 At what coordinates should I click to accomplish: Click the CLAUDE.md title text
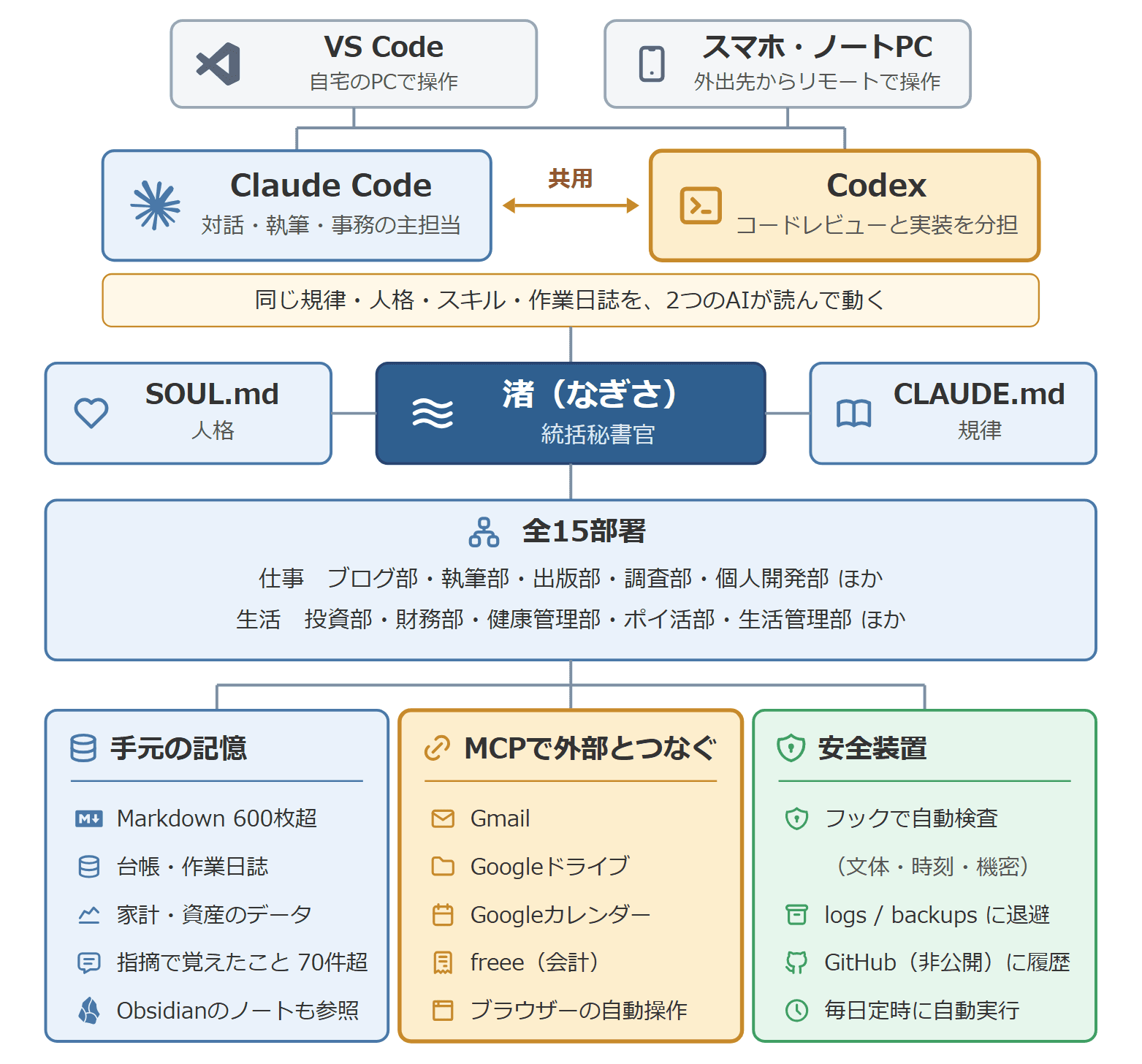click(979, 395)
